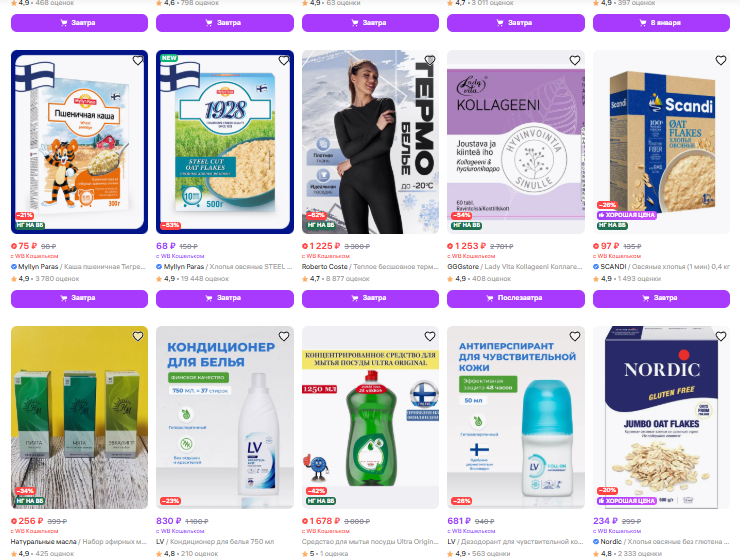
Task: Click heart icon on LV antiperspirant card
Action: point(575,336)
